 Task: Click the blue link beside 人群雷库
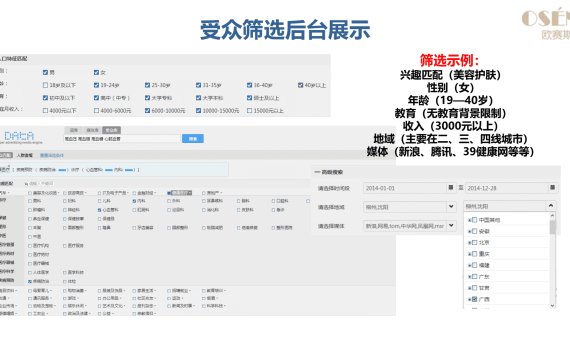(52, 155)
